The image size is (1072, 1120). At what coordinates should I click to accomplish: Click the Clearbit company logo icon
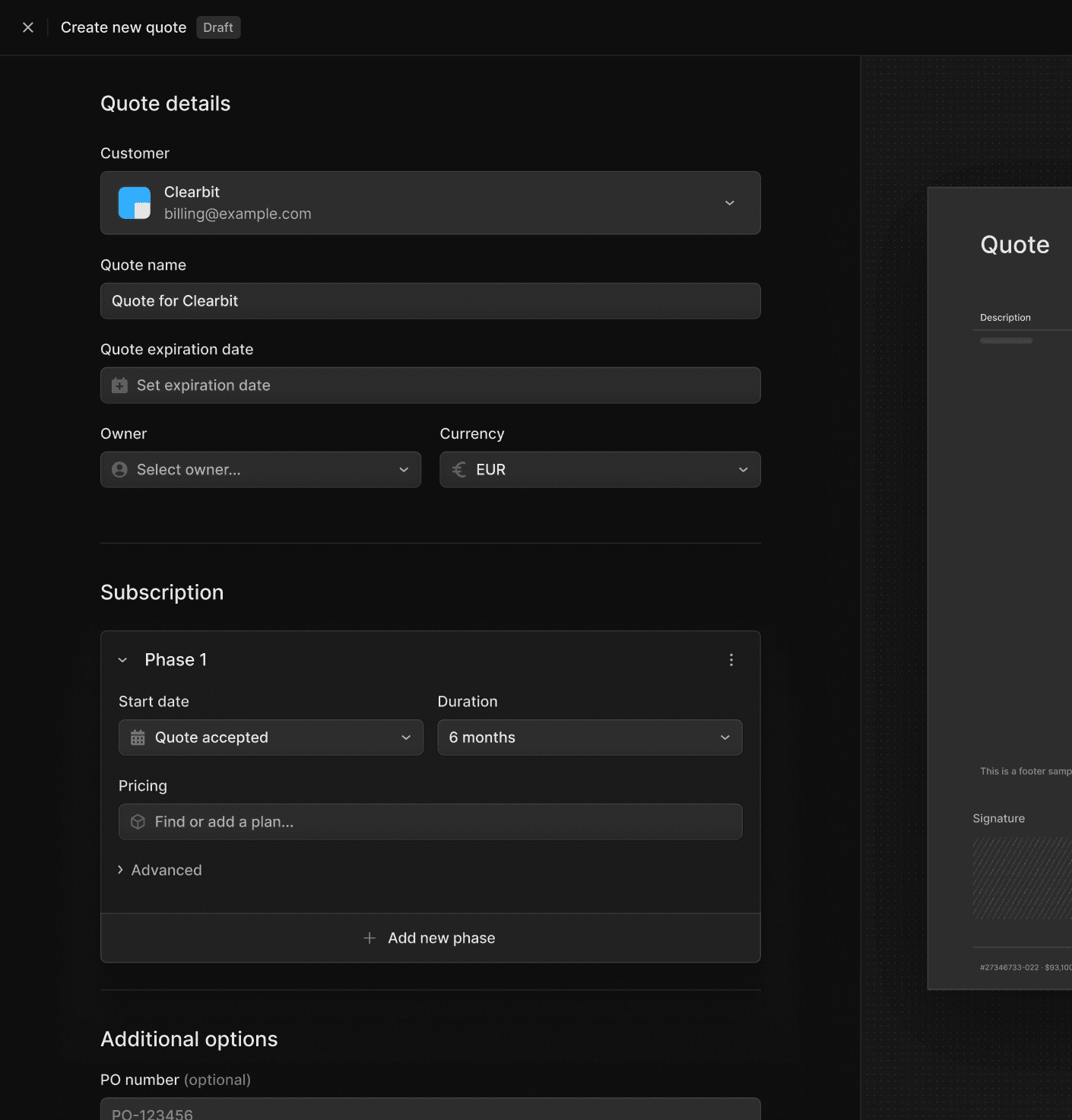click(135, 203)
